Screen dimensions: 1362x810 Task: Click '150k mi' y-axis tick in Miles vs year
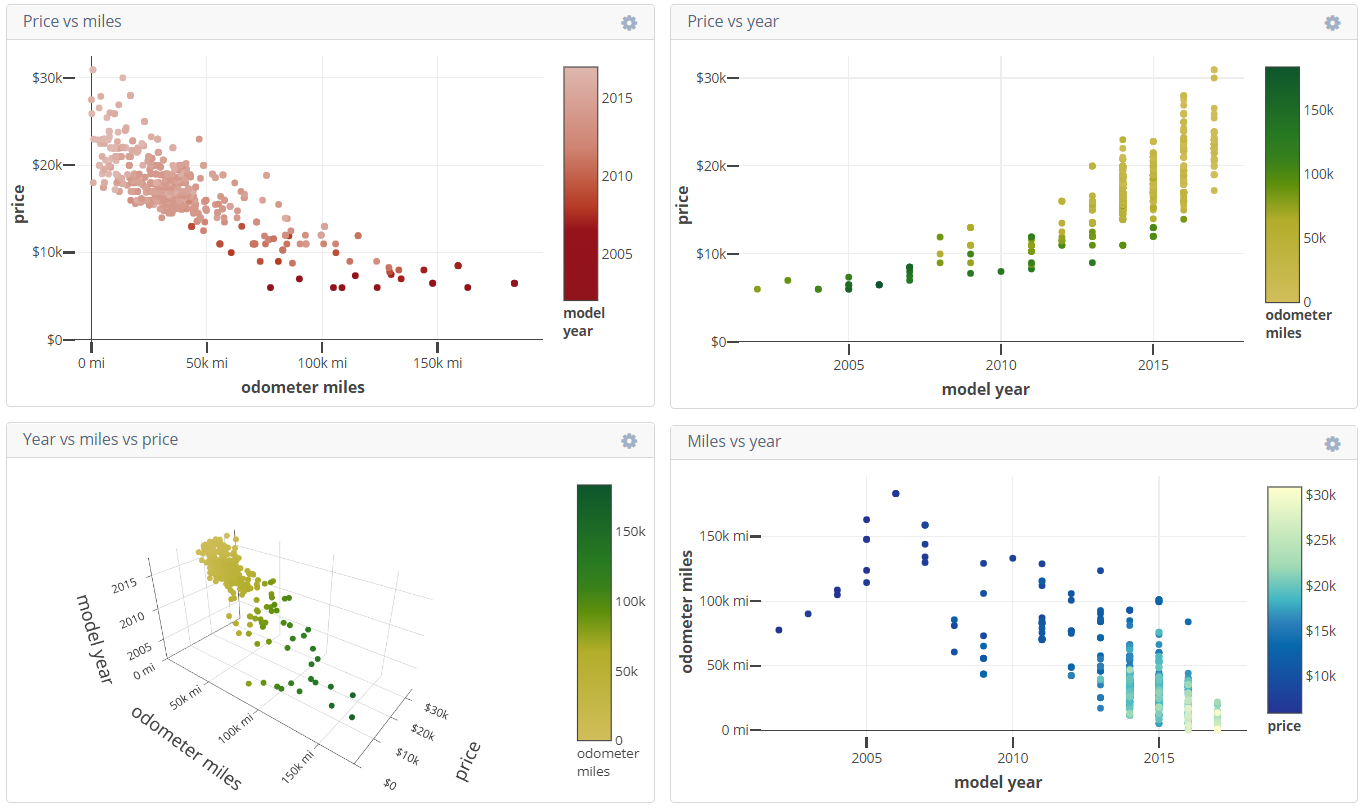tap(723, 537)
